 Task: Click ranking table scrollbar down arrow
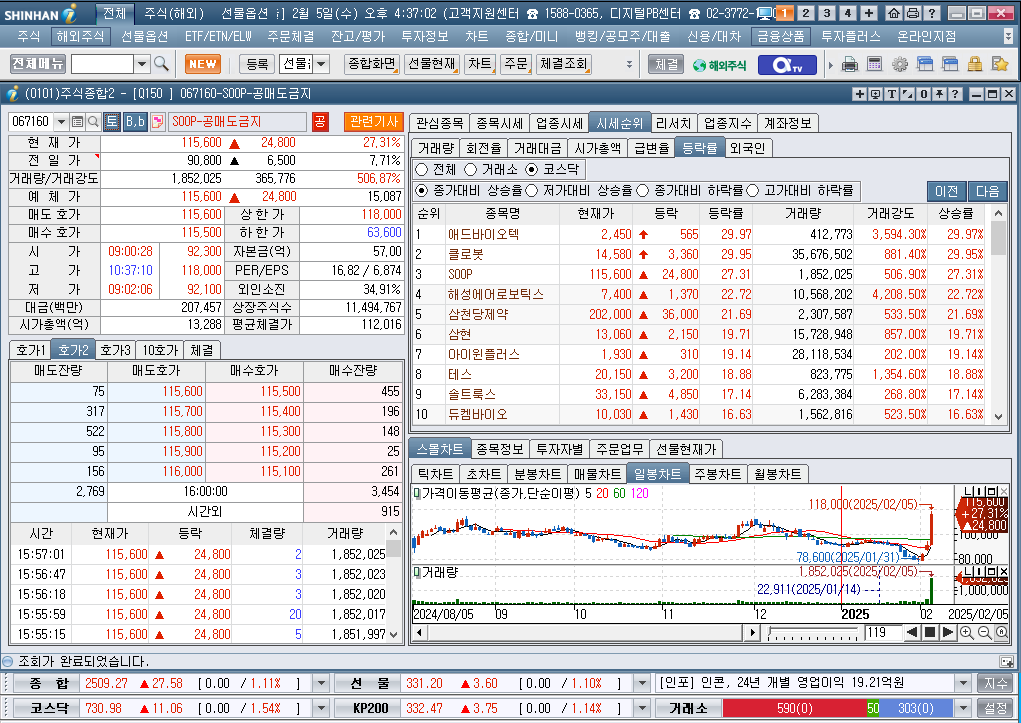pos(998,416)
